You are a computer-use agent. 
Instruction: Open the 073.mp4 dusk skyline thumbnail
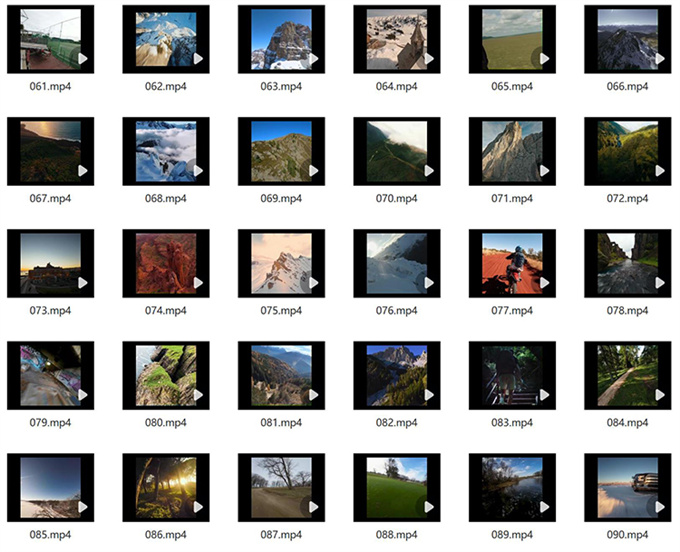point(50,263)
